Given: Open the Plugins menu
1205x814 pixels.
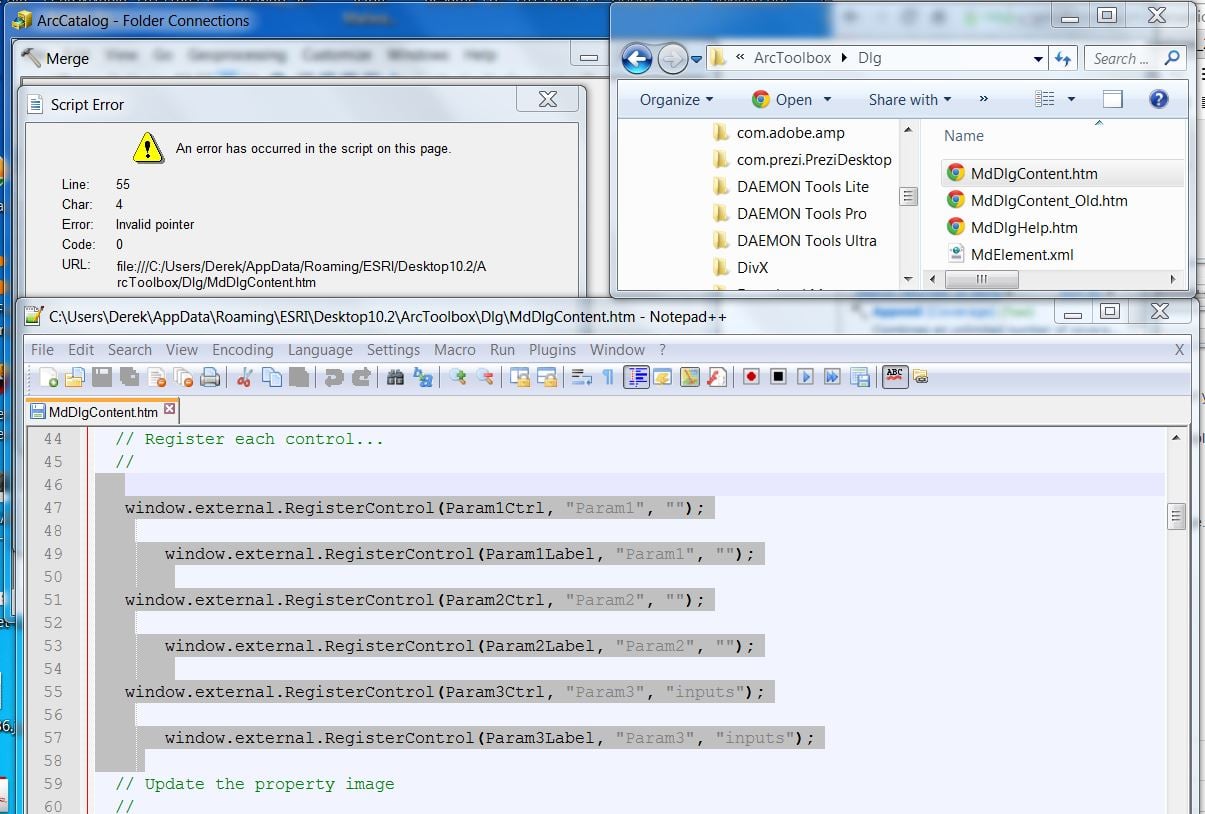Looking at the screenshot, I should (552, 350).
